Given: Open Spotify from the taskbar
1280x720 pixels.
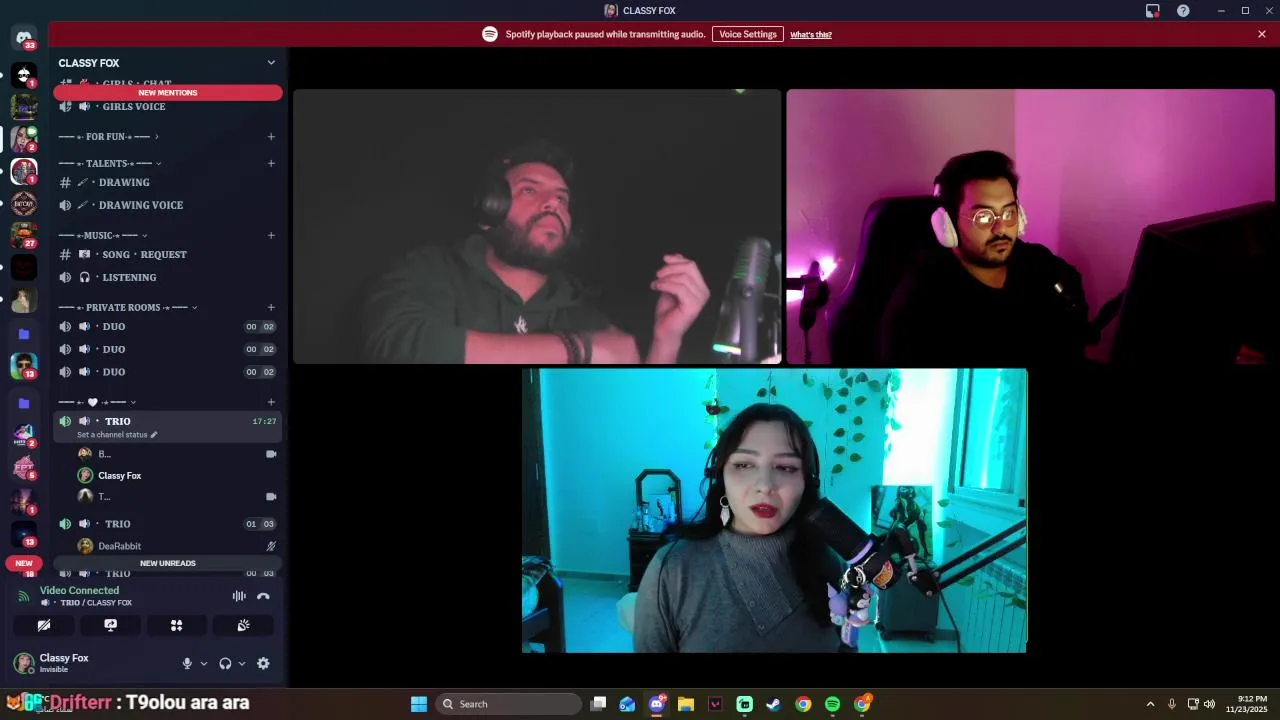Looking at the screenshot, I should 832,704.
